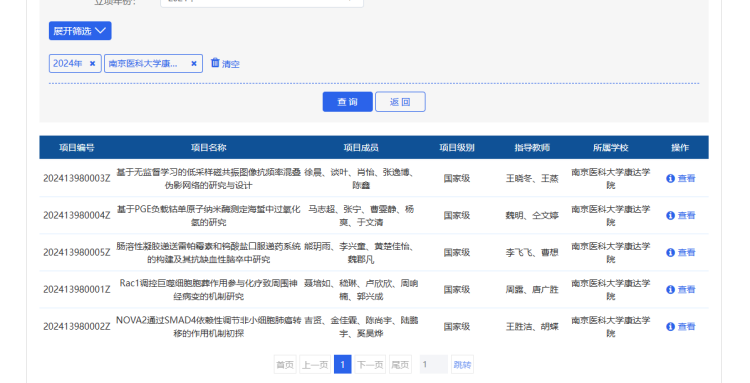Click the 项目成员 column header

pos(361,148)
